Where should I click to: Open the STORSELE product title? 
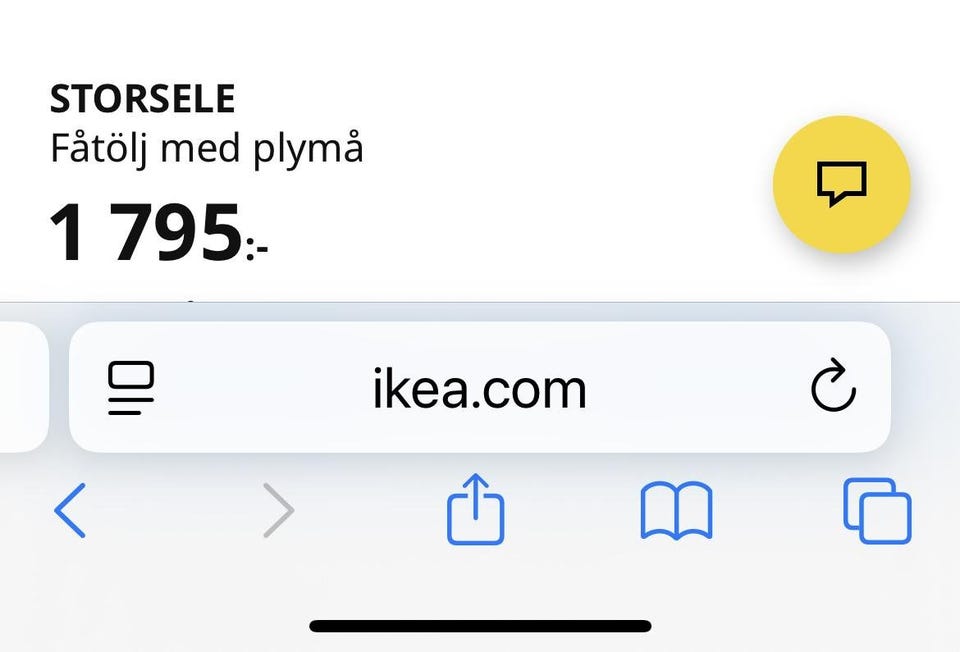142,100
